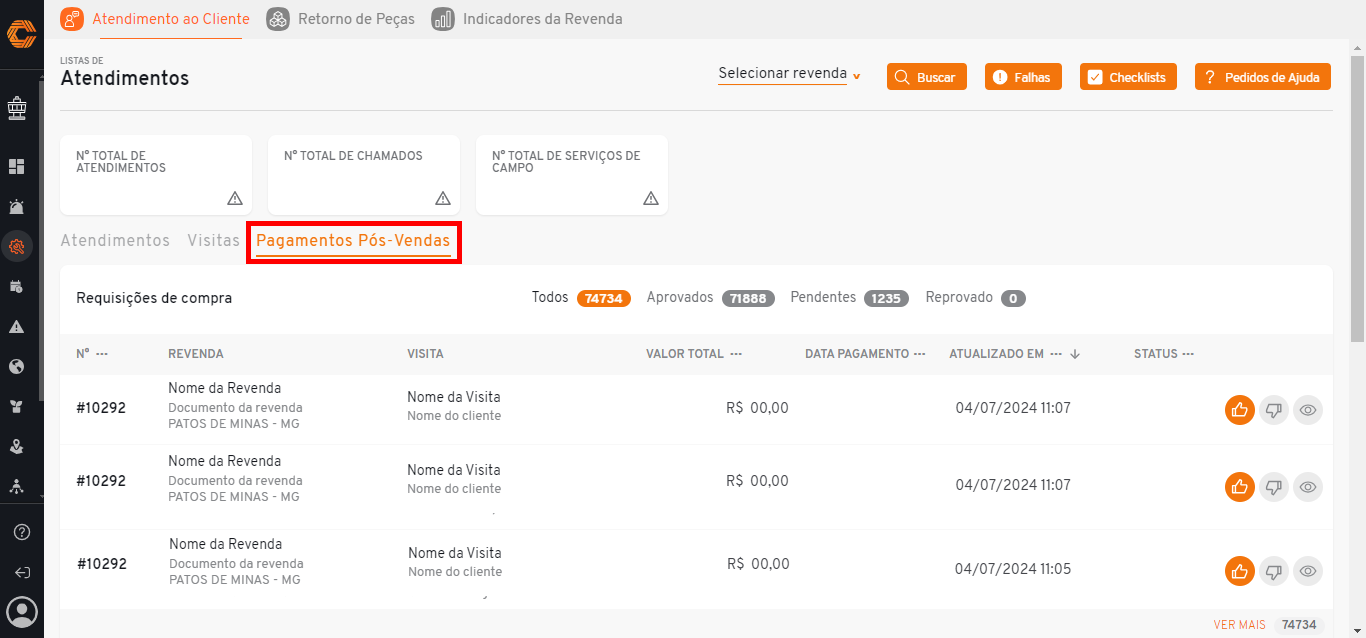Approve the request updated at 11:05

point(1240,572)
